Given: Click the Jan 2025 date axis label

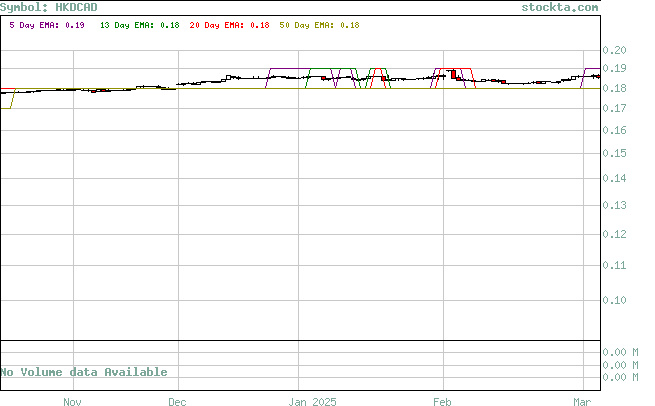Looking at the screenshot, I should (x=312, y=402).
